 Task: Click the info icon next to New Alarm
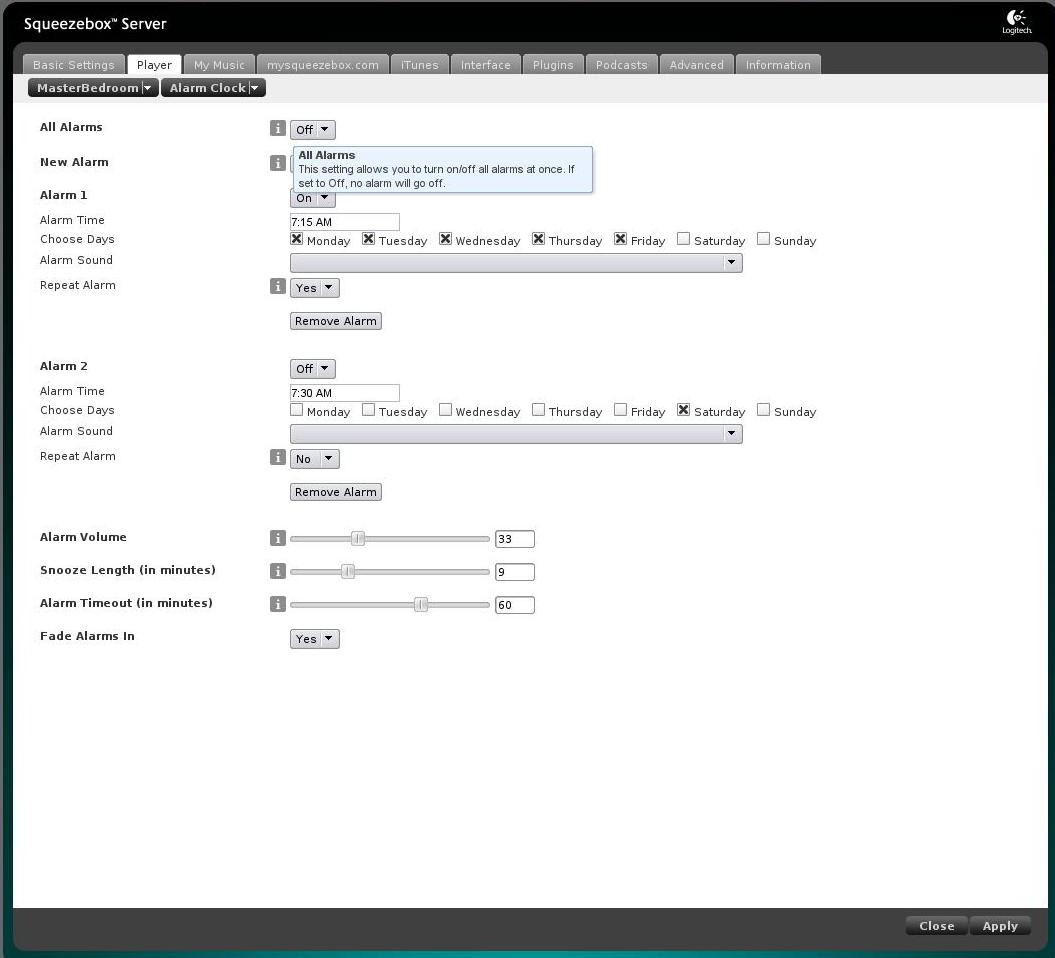coord(278,163)
